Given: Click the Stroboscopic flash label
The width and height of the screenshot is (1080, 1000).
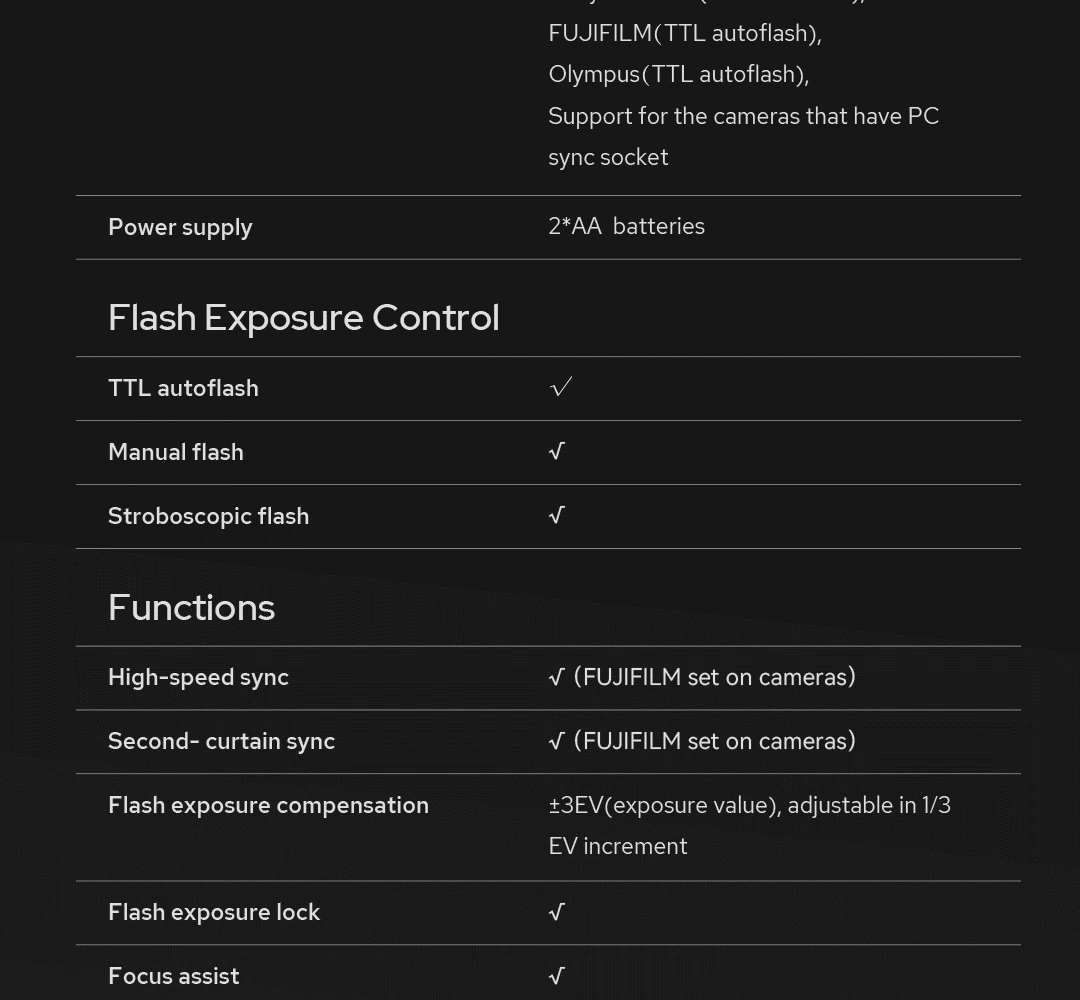Looking at the screenshot, I should point(208,516).
